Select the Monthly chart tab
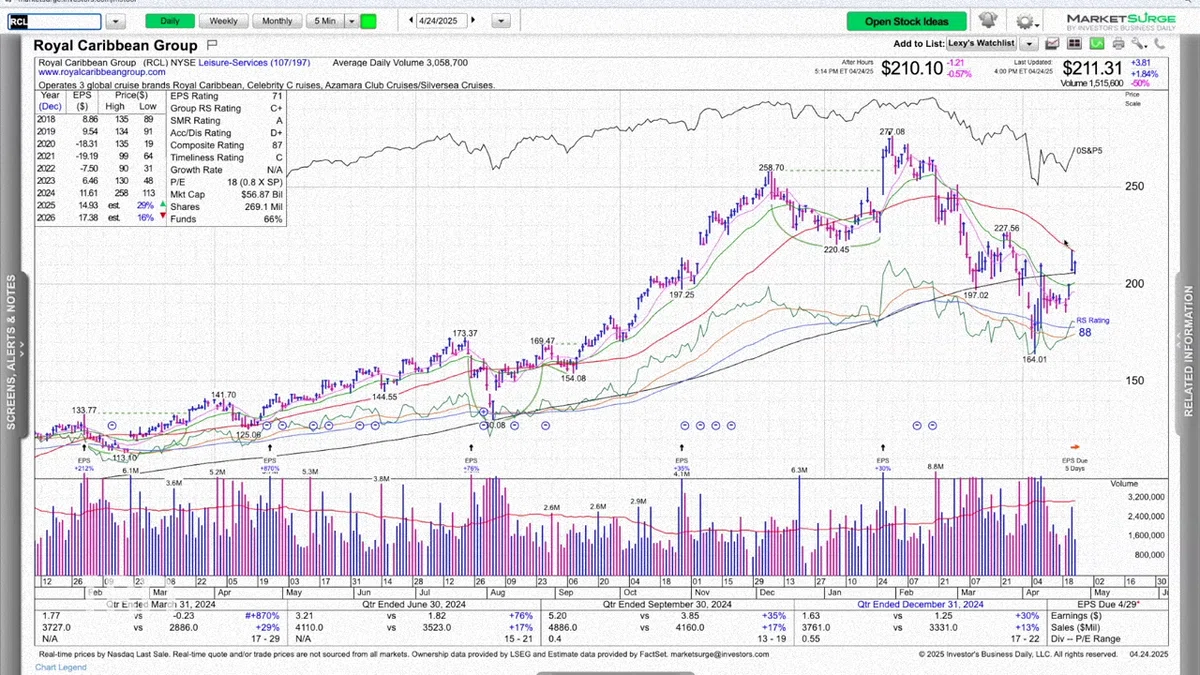Screen dimensions: 1200x675 (x=277, y=20)
